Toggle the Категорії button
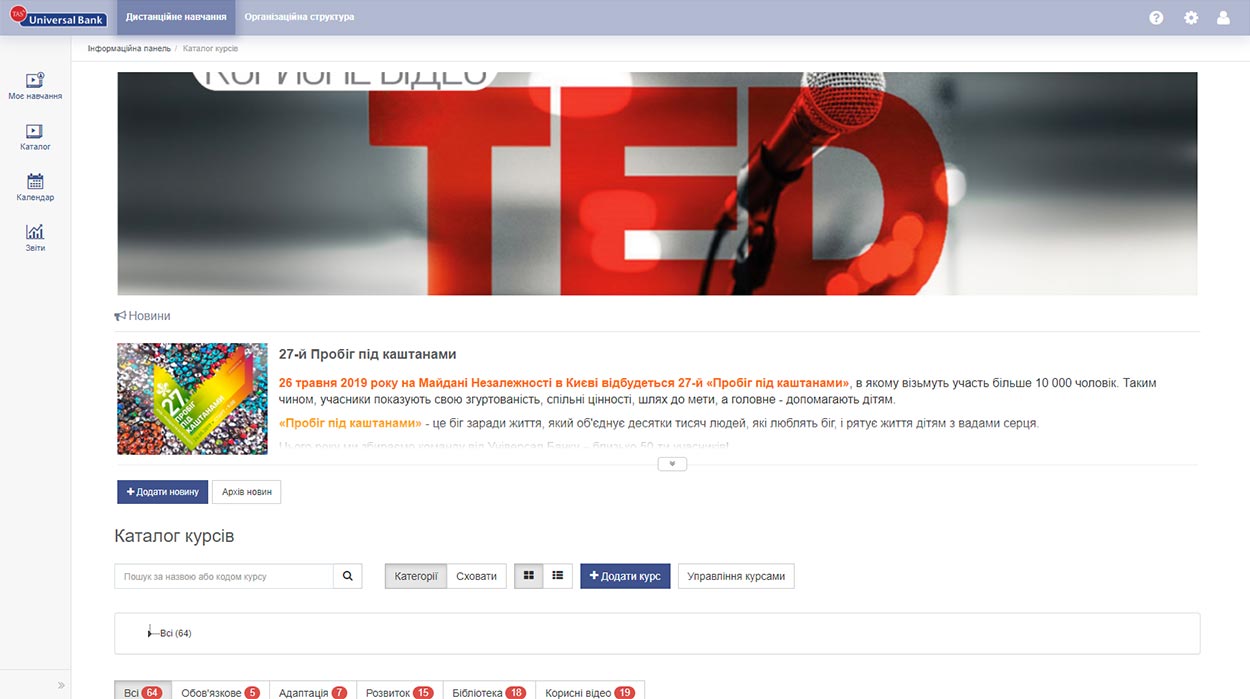This screenshot has width=1250, height=699. pyautogui.click(x=416, y=576)
